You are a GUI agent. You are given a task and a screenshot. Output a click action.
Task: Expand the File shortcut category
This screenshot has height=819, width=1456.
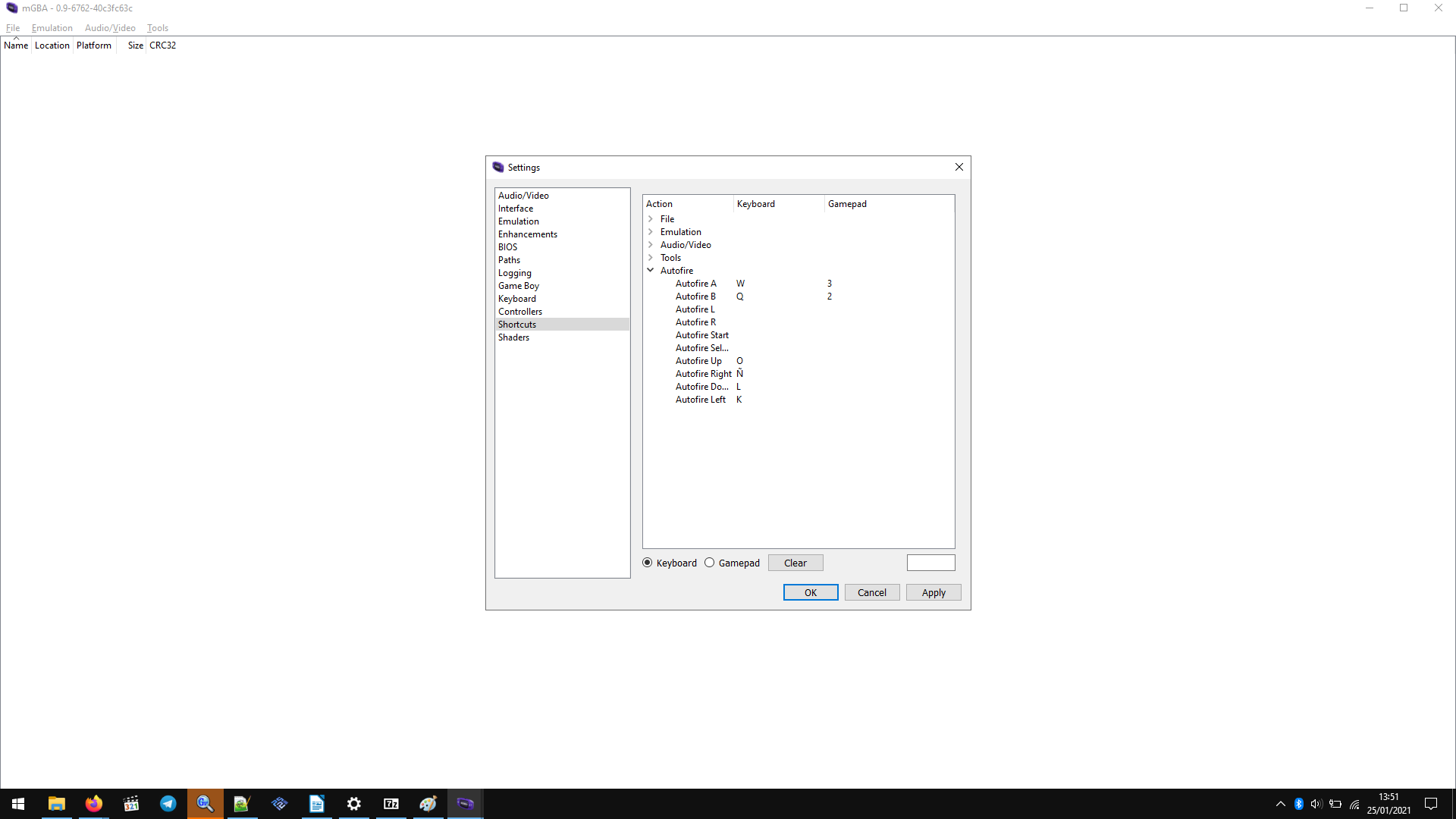(x=651, y=218)
